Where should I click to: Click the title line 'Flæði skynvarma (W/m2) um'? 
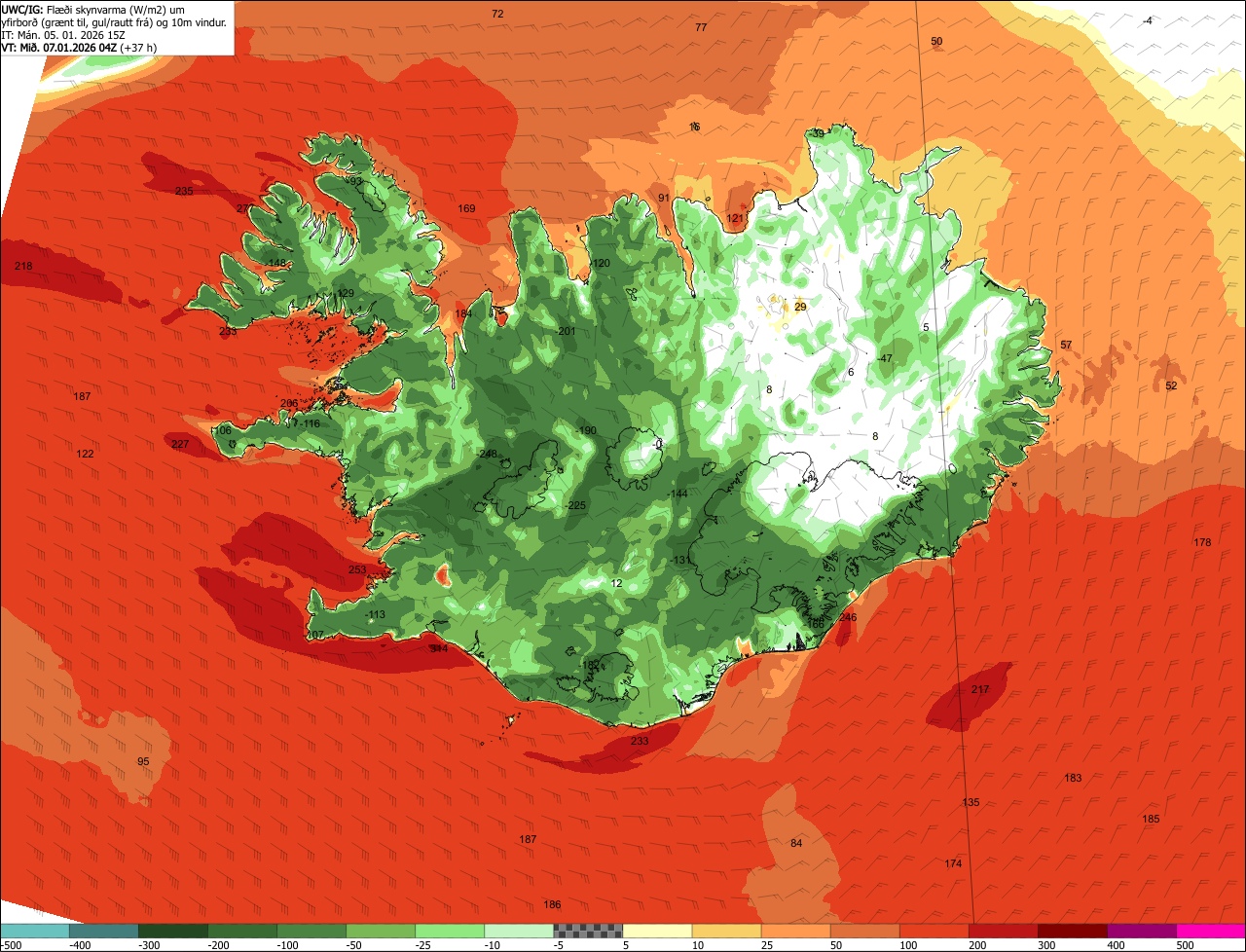tap(114, 9)
